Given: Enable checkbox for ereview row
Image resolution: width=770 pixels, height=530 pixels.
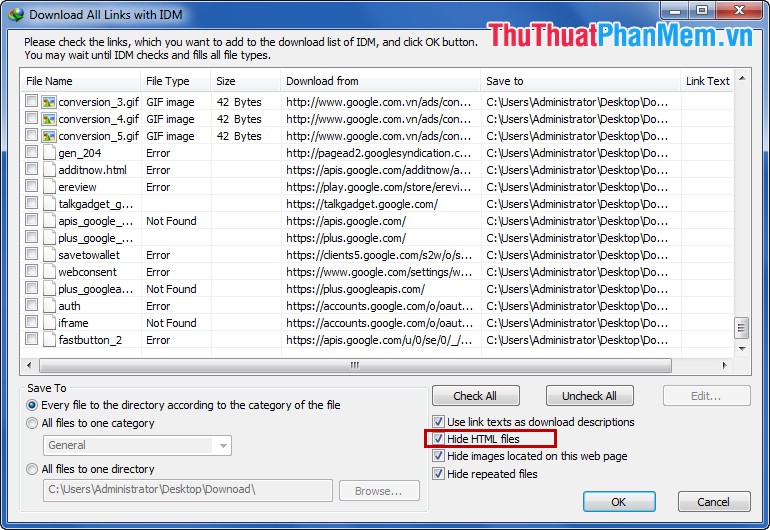Looking at the screenshot, I should [31, 186].
